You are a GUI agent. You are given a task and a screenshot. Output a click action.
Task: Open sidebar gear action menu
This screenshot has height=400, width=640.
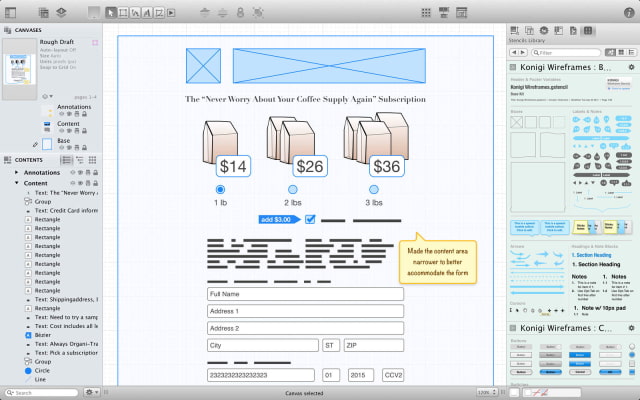[91, 392]
